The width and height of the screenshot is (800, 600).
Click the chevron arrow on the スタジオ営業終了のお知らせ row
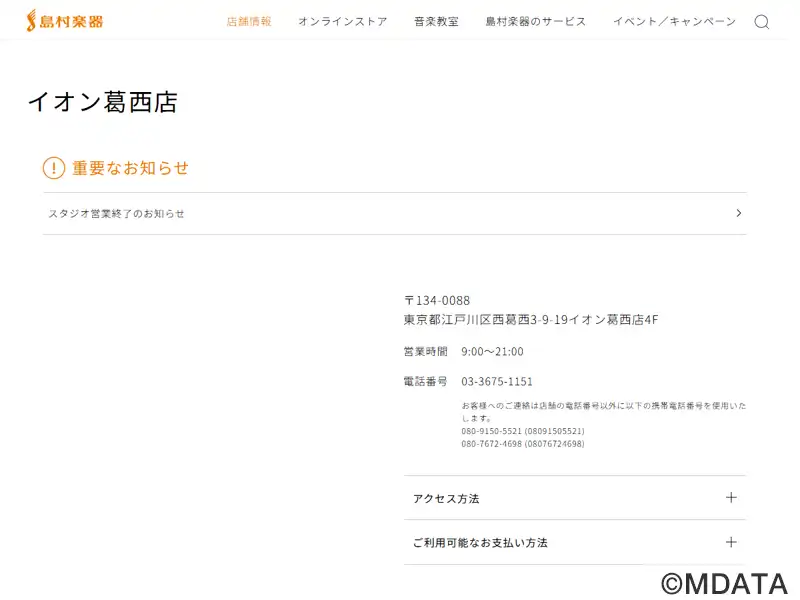coord(739,213)
